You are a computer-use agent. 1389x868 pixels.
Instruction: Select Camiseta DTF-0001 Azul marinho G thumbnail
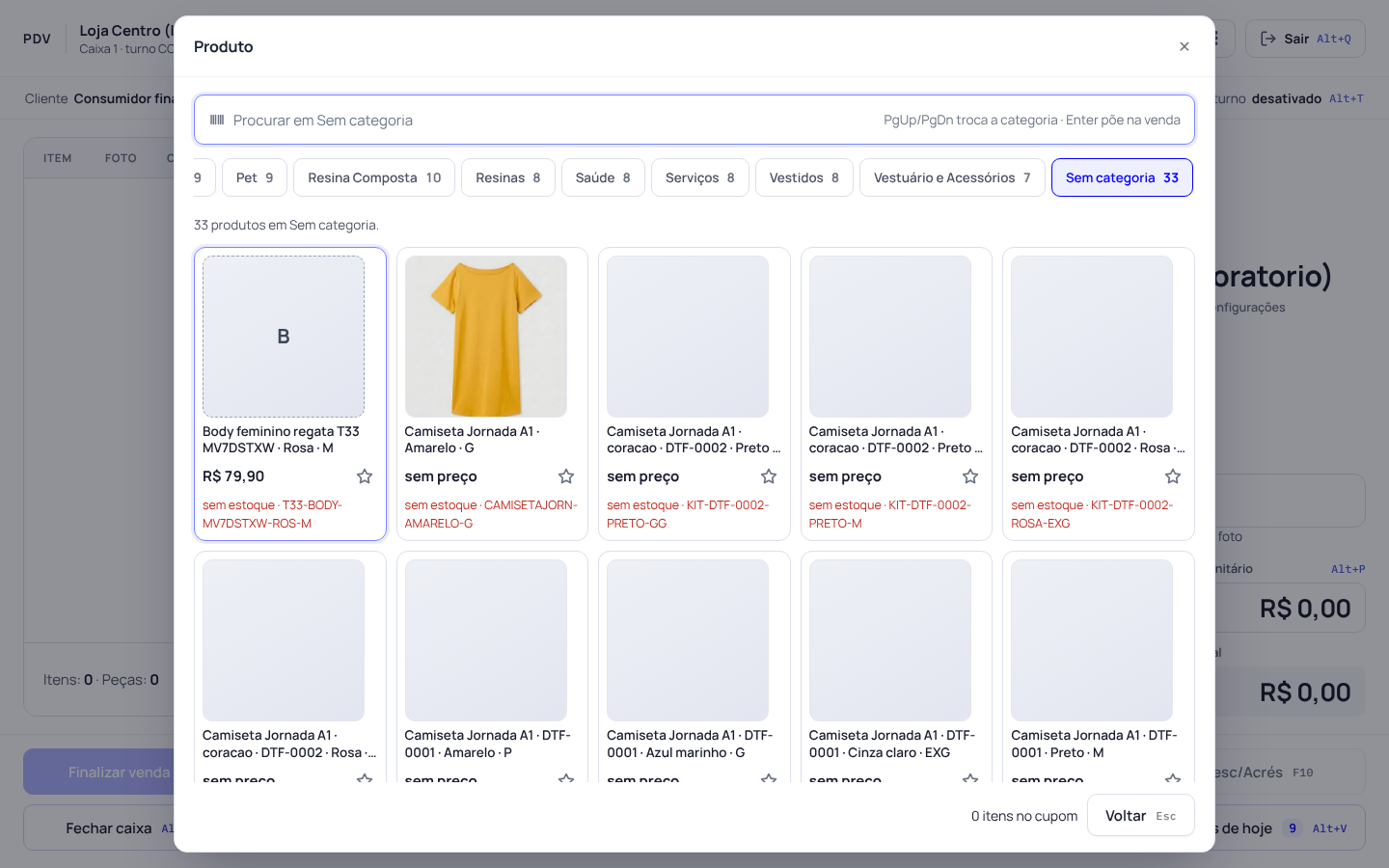pos(688,640)
